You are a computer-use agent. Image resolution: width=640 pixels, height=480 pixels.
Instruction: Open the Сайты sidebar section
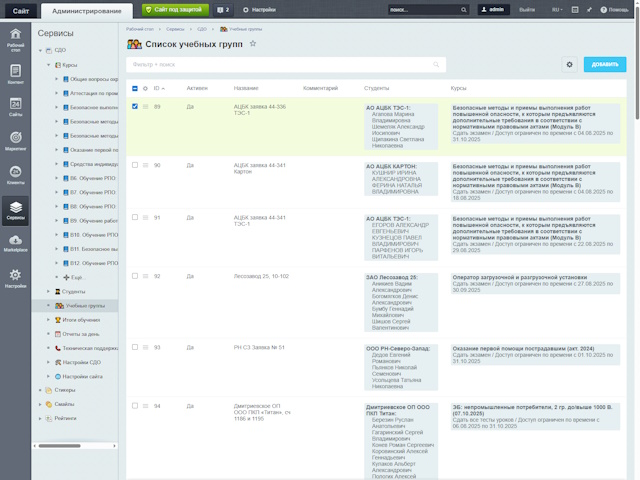16,107
